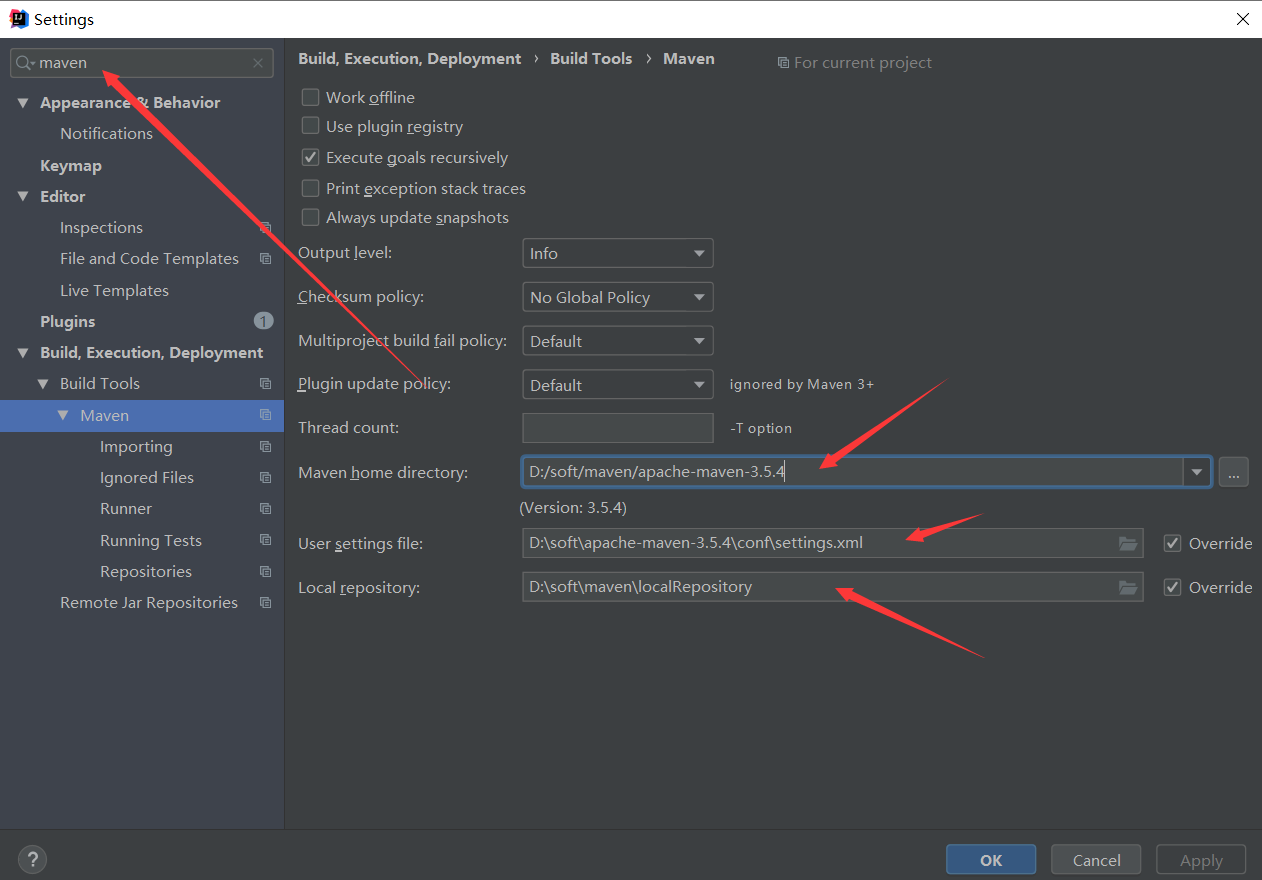The width and height of the screenshot is (1262, 880).
Task: Open Maven home directory dropdown arrow
Action: pos(1197,472)
